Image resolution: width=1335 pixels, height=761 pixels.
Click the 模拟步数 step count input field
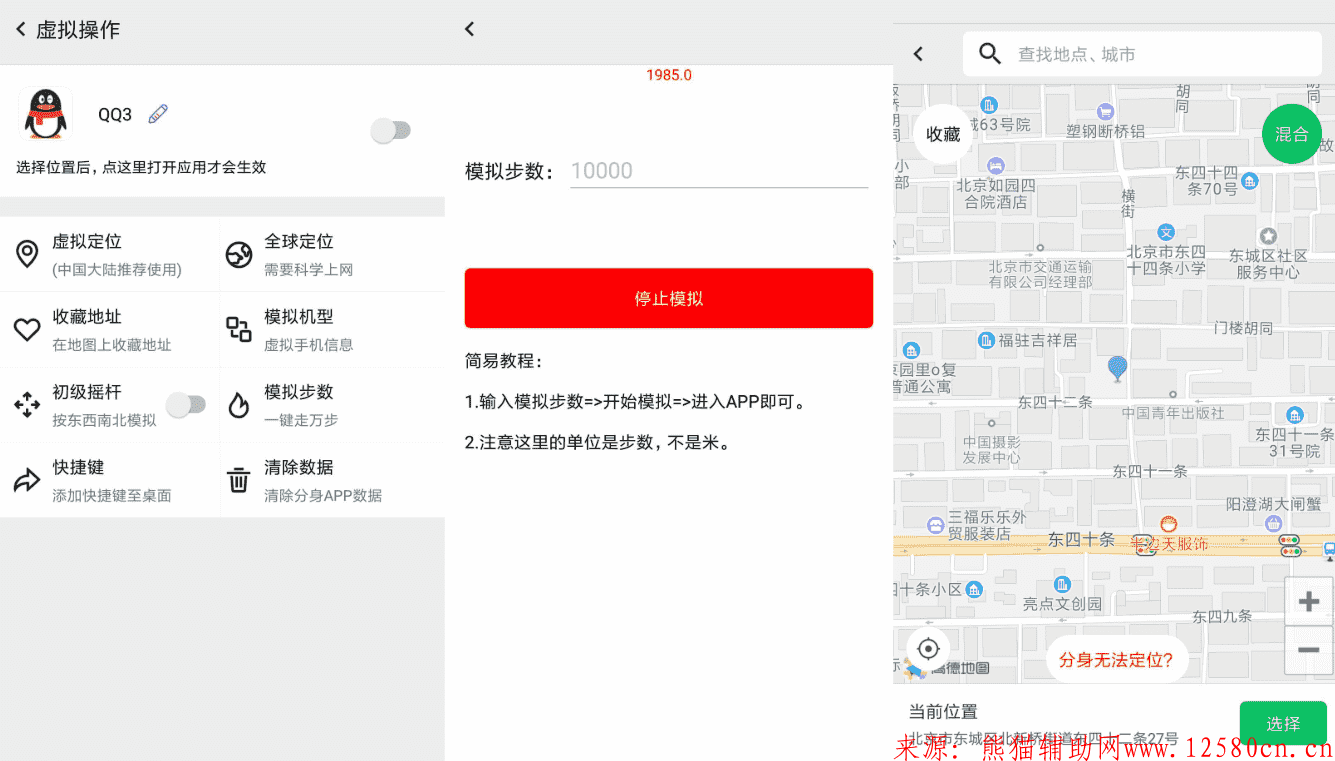point(718,171)
